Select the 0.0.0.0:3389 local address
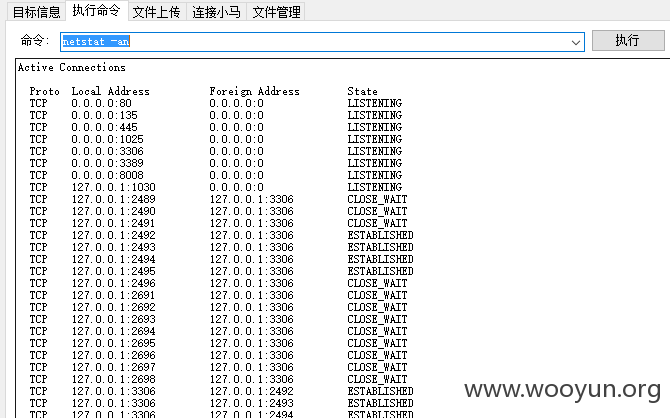 [107, 163]
